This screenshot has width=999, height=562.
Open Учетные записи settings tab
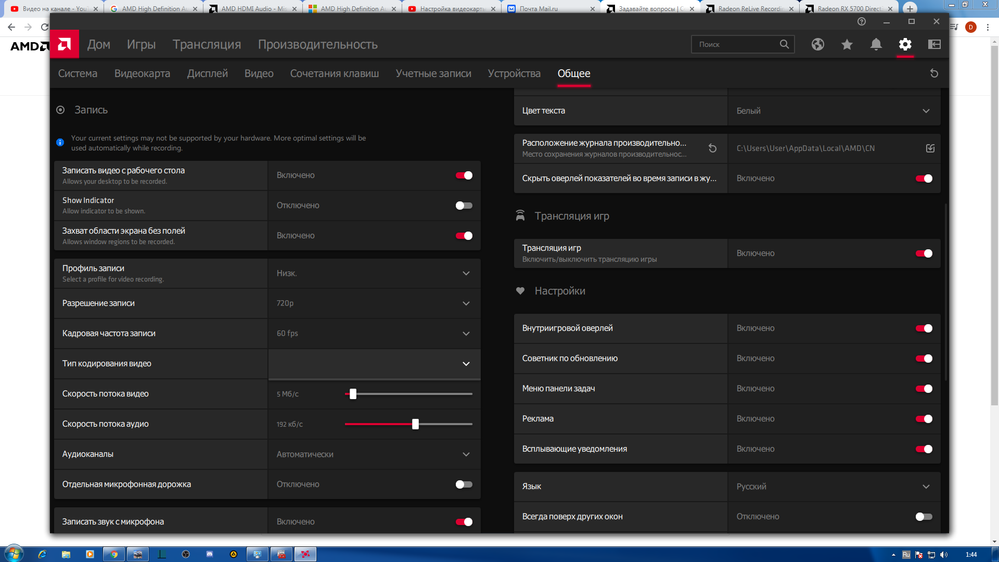click(433, 73)
